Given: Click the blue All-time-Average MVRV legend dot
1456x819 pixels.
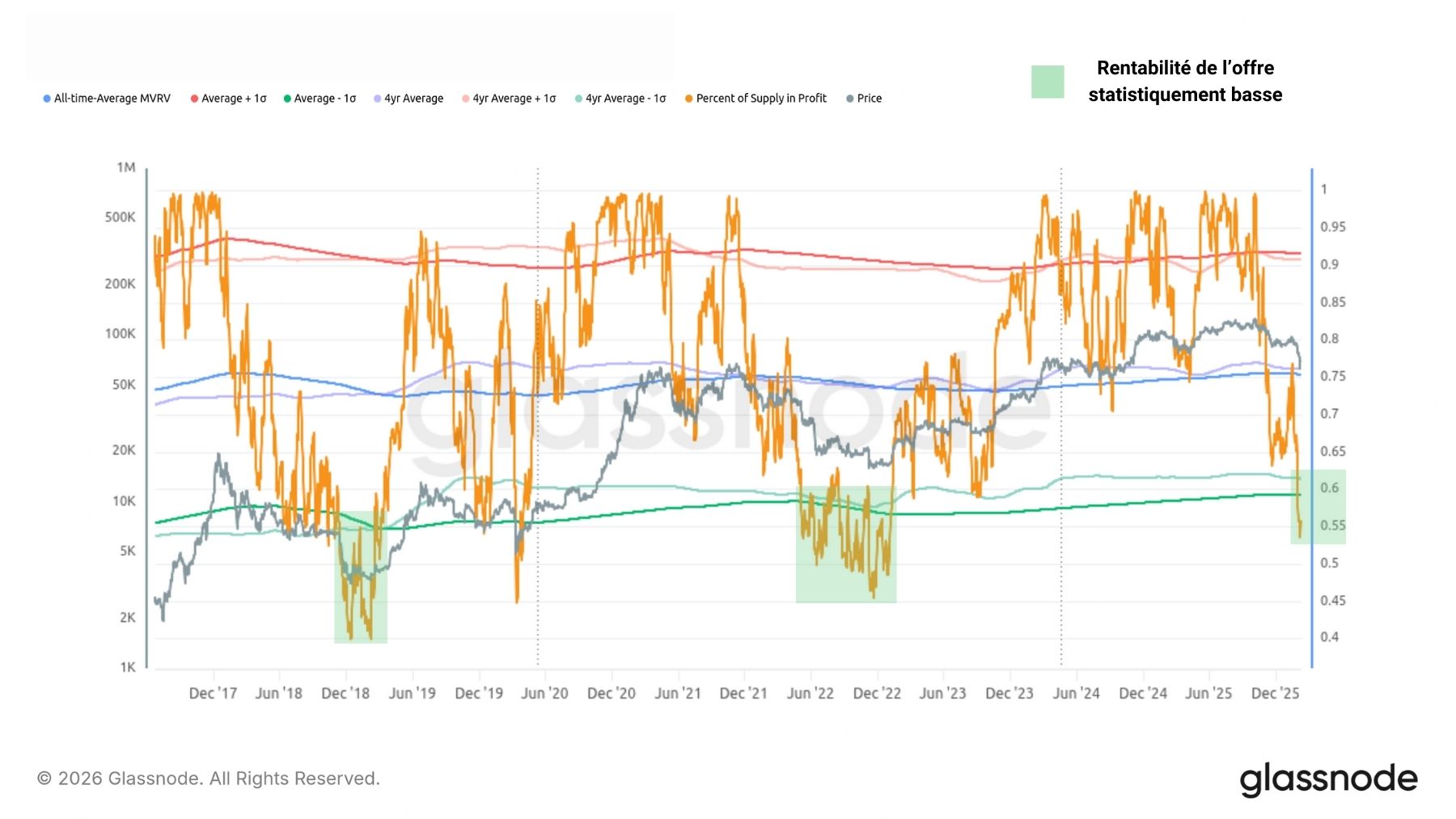Looking at the screenshot, I should click(x=46, y=98).
